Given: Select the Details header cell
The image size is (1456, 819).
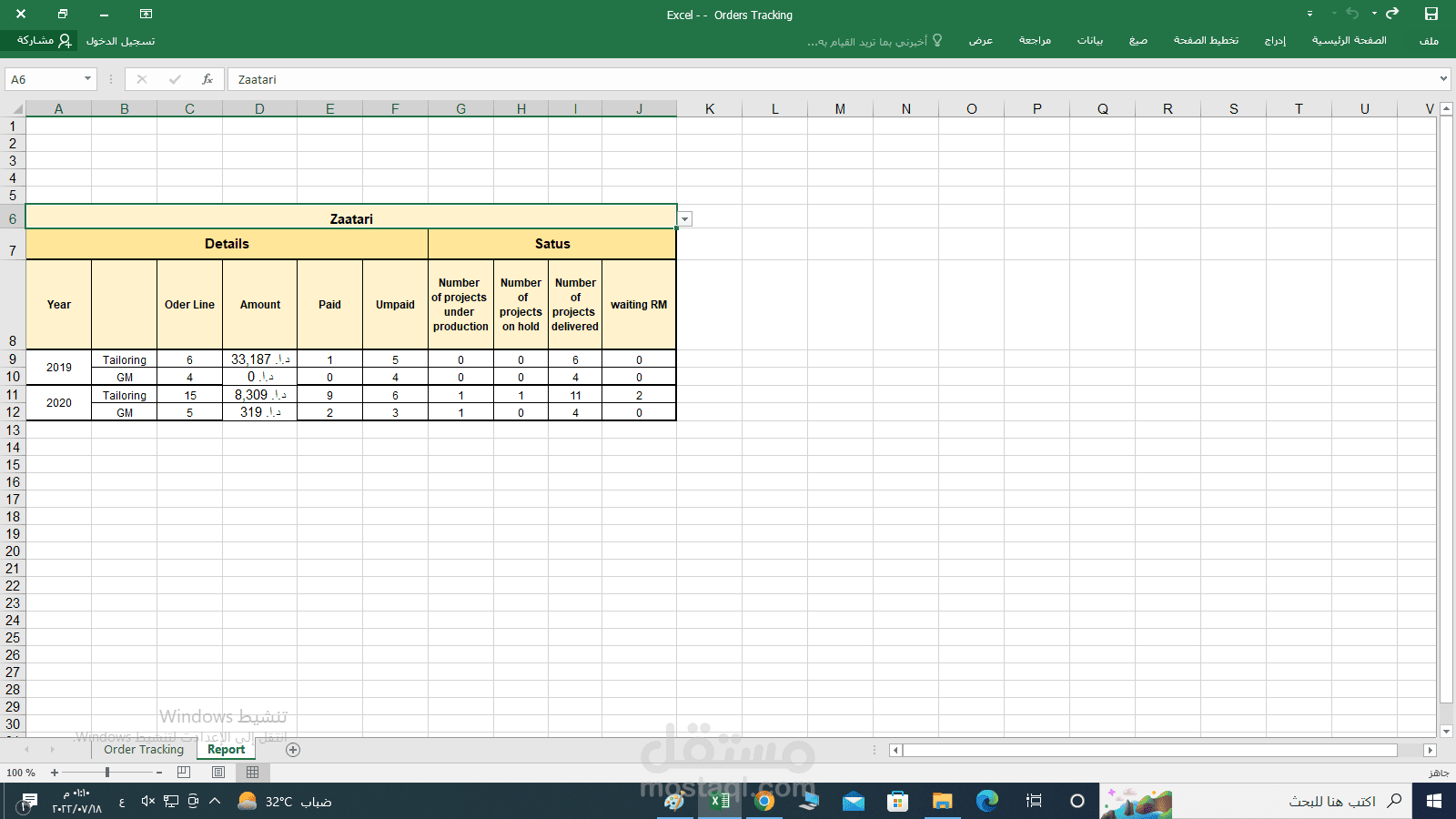Looking at the screenshot, I should pos(227,244).
